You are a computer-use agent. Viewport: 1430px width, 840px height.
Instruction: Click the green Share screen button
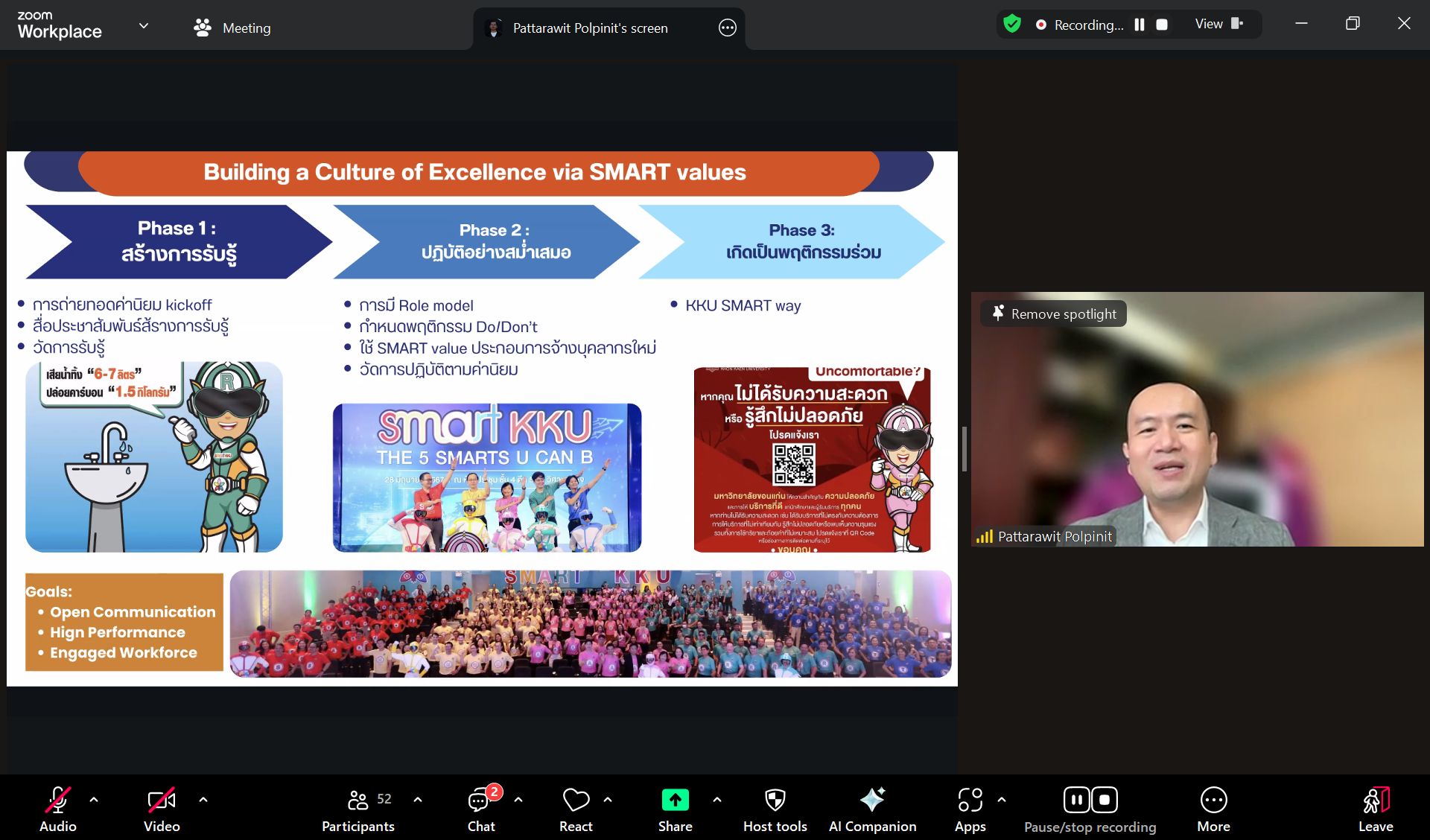[x=675, y=801]
